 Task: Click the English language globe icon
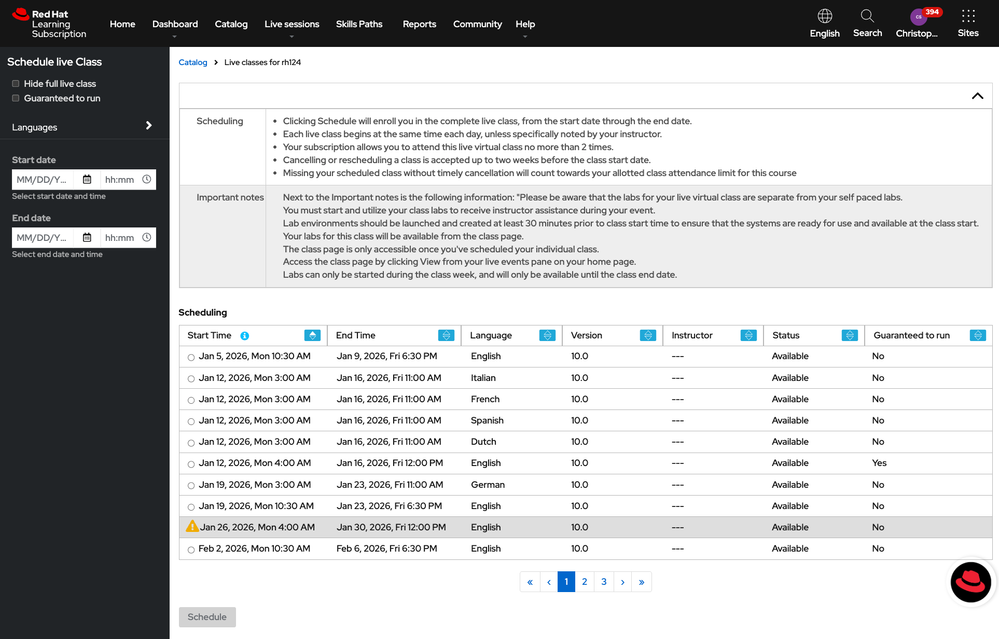(824, 17)
